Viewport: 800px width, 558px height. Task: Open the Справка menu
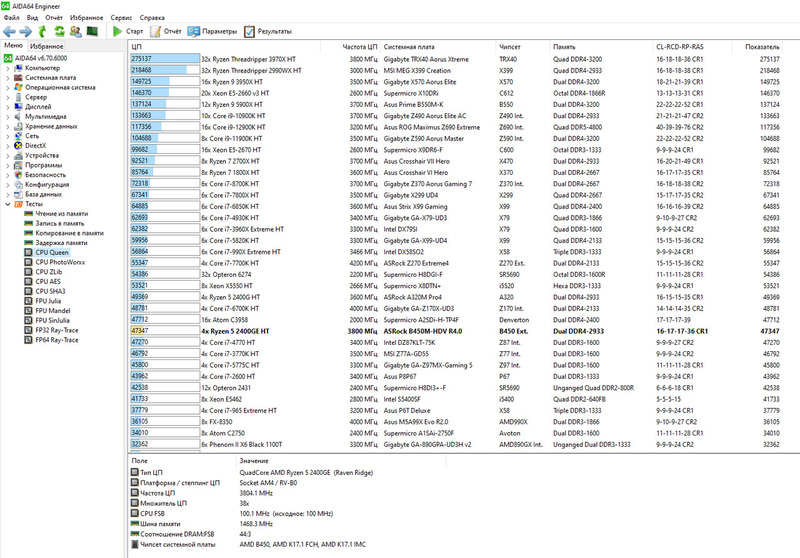coord(152,17)
